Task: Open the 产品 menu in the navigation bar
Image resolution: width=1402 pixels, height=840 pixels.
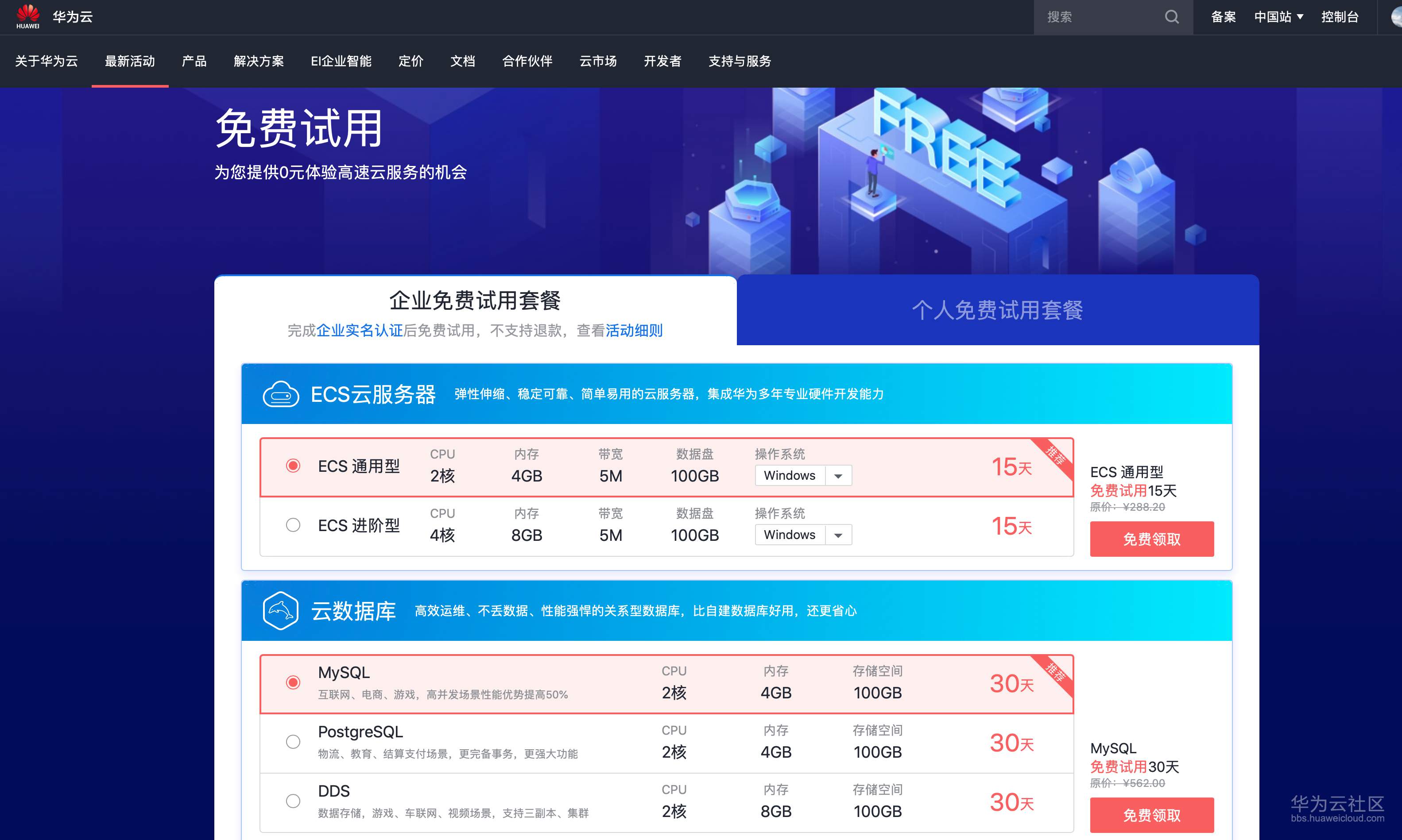Action: (x=194, y=62)
